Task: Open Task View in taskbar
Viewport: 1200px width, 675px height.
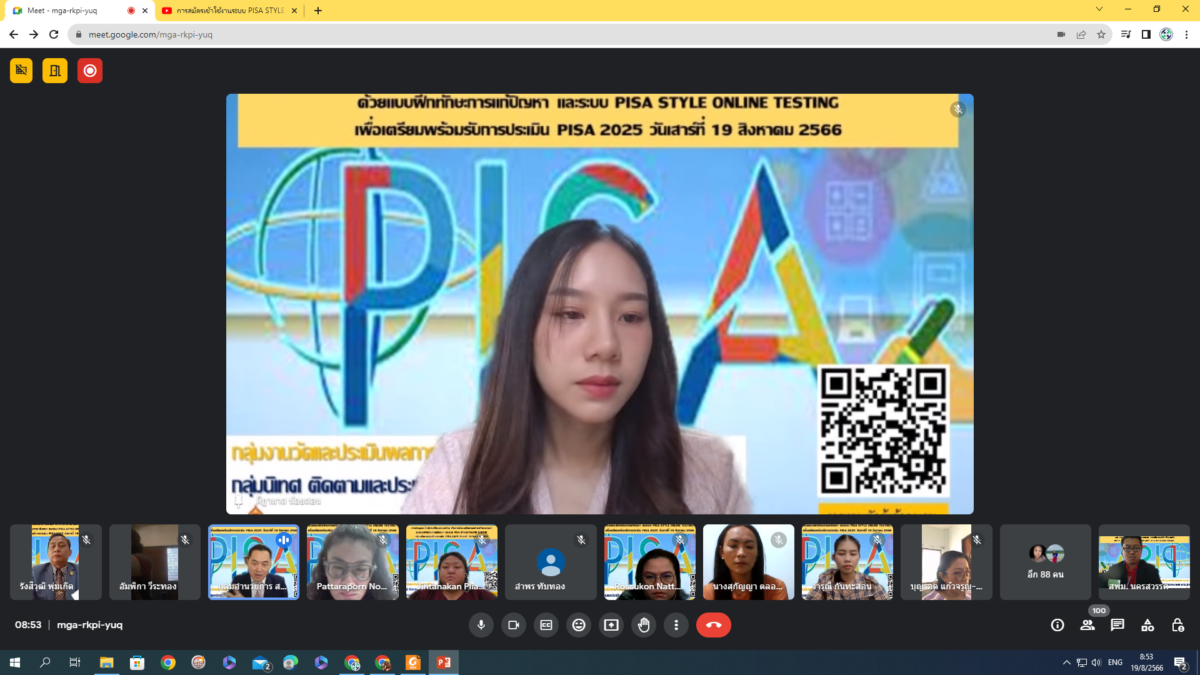Action: pyautogui.click(x=75, y=662)
